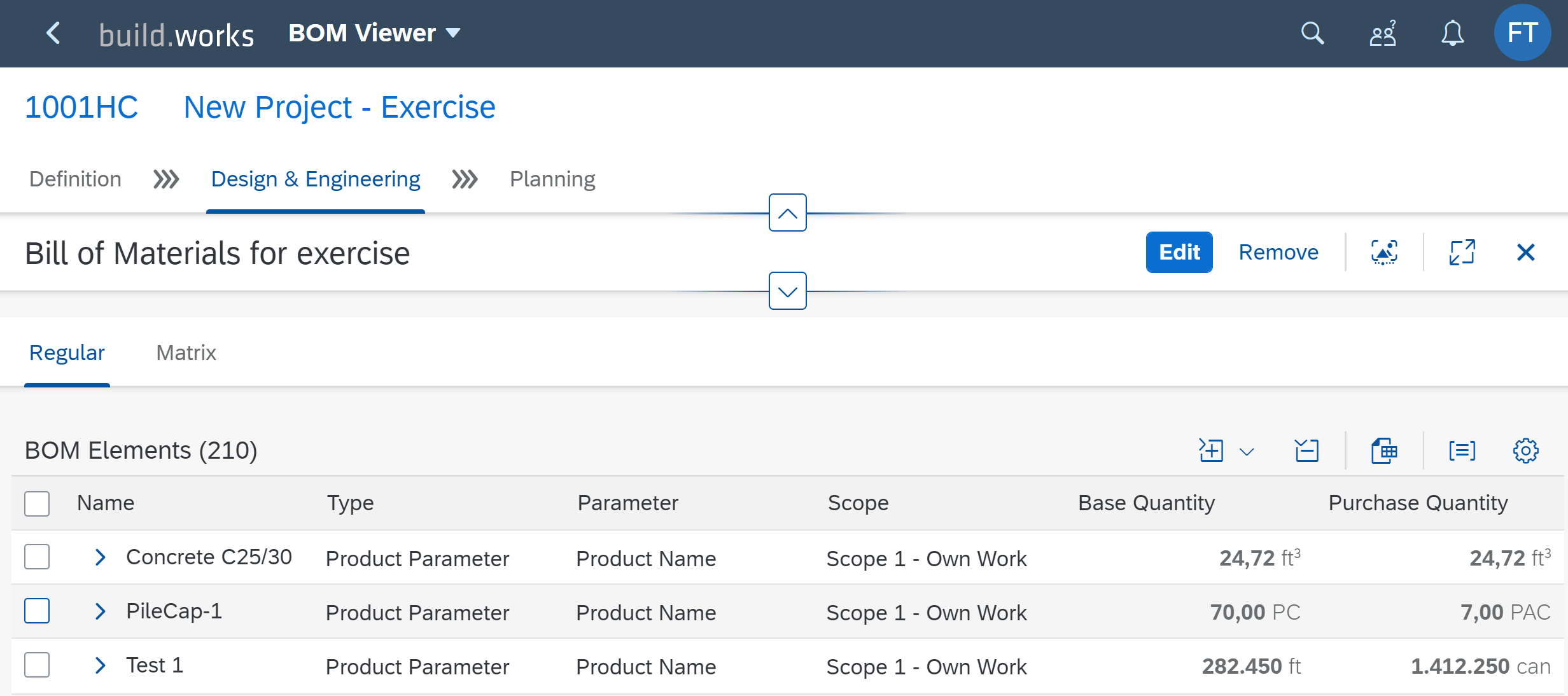
Task: Open the search icon in header
Action: (x=1312, y=33)
